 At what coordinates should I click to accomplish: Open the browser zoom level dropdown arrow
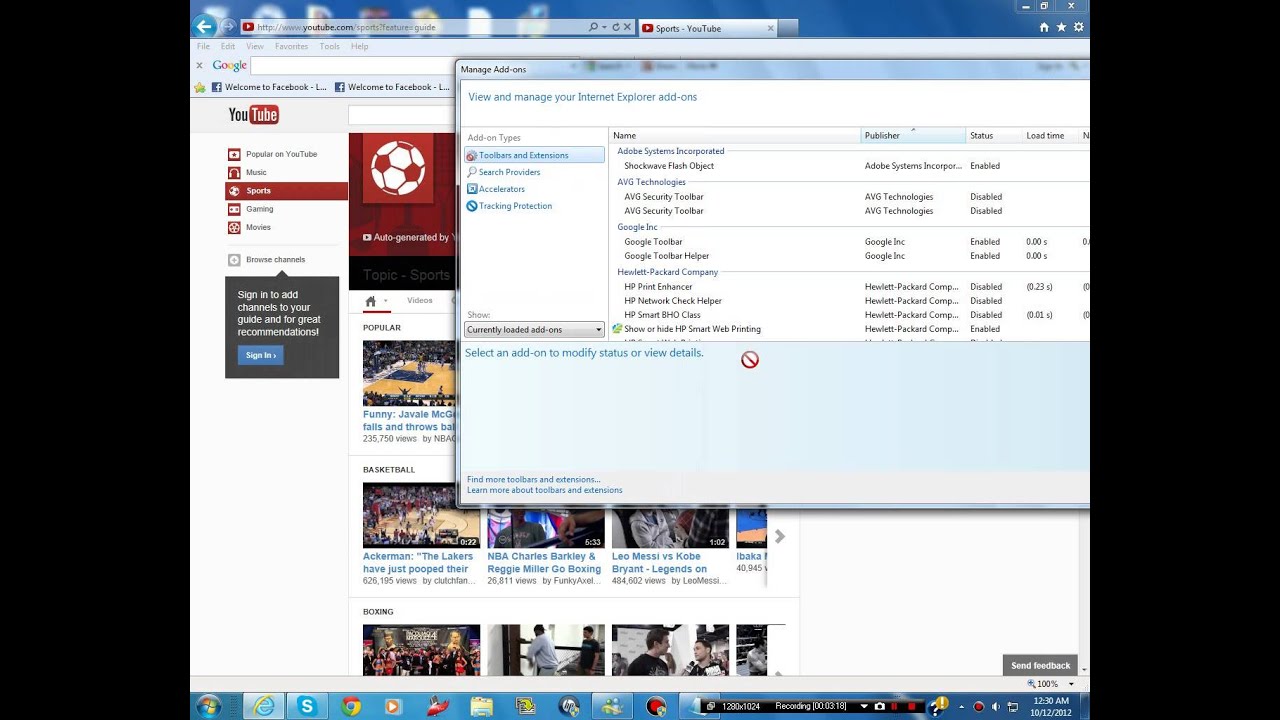1071,684
